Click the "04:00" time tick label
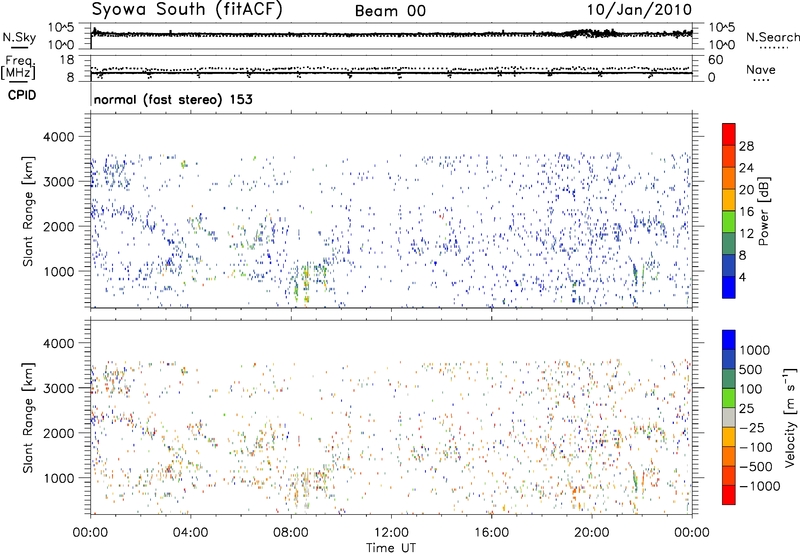This screenshot has width=800, height=554. click(190, 533)
